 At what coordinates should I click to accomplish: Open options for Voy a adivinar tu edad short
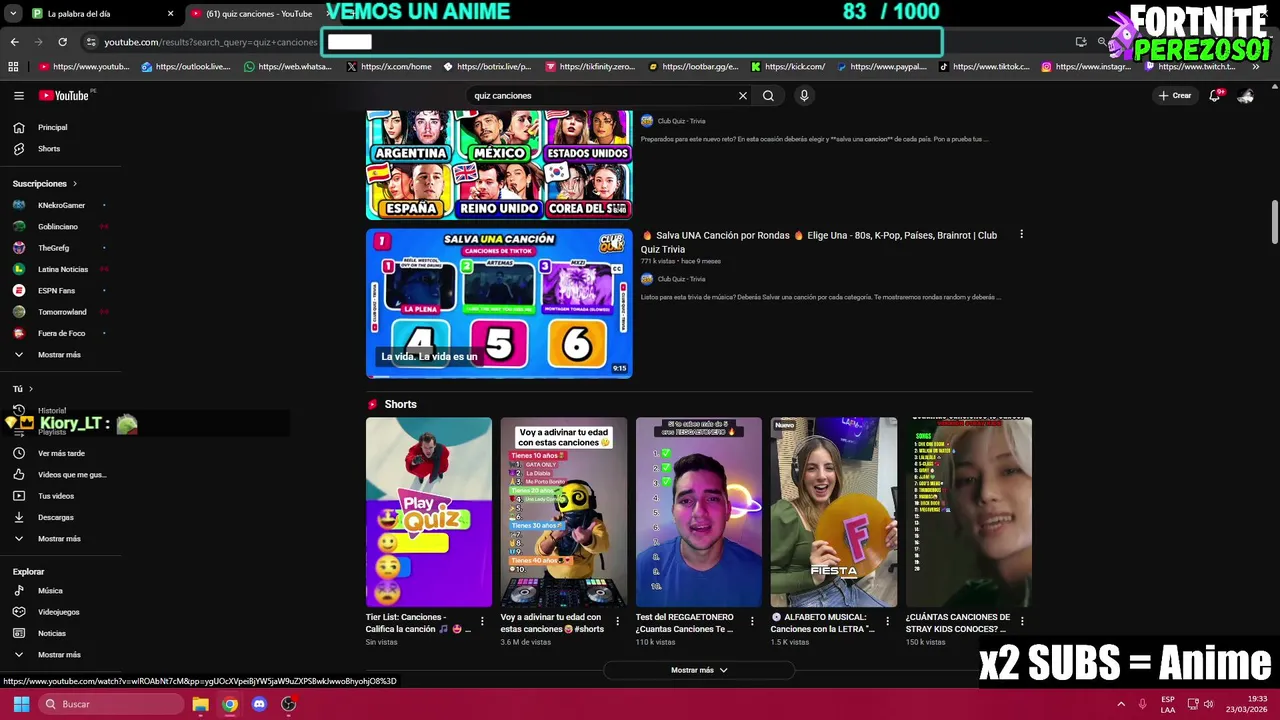[617, 621]
